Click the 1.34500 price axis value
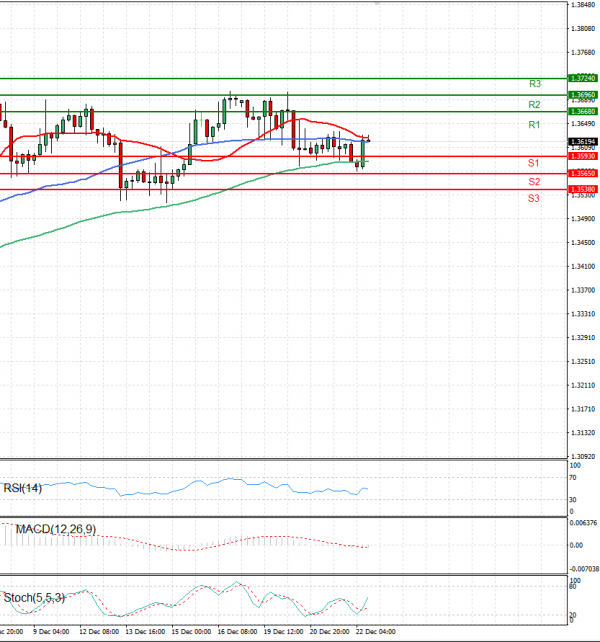Screen dimensions: 600x642 pos(583,243)
